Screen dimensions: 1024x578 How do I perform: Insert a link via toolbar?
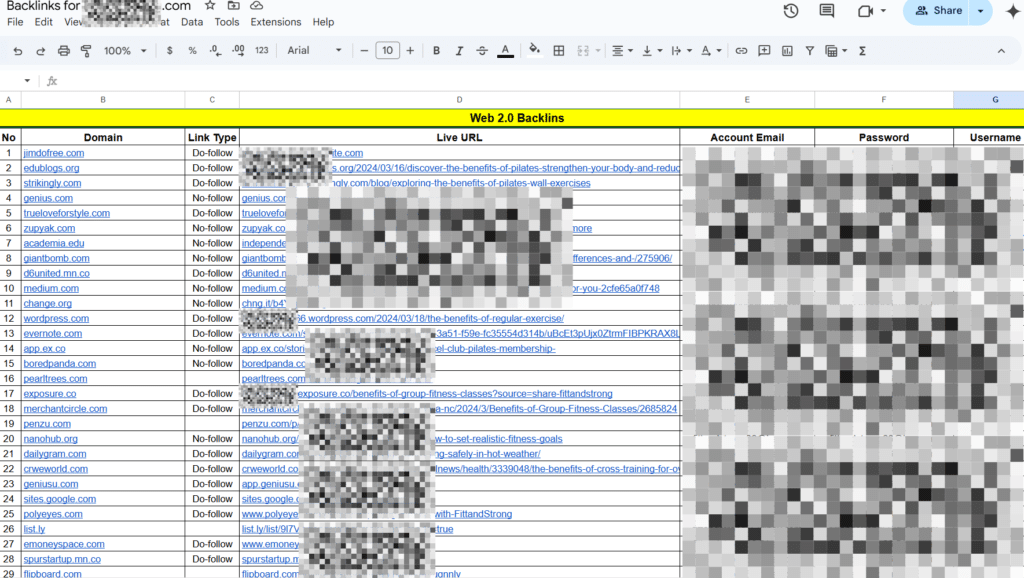click(741, 51)
